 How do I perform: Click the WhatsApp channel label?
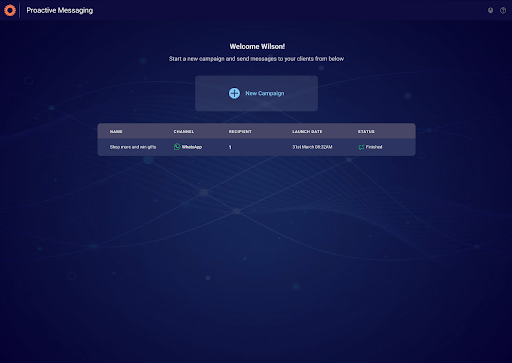pos(192,147)
